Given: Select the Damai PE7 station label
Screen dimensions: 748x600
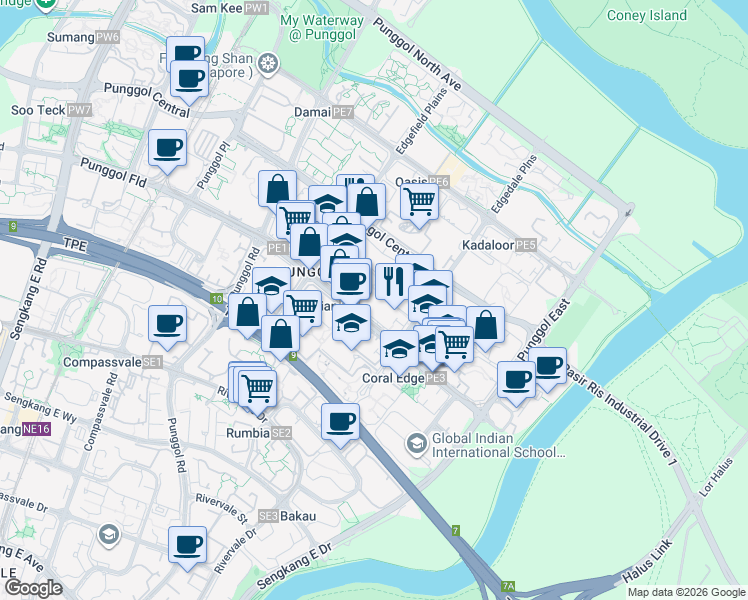Looking at the screenshot, I should click(x=324, y=112).
